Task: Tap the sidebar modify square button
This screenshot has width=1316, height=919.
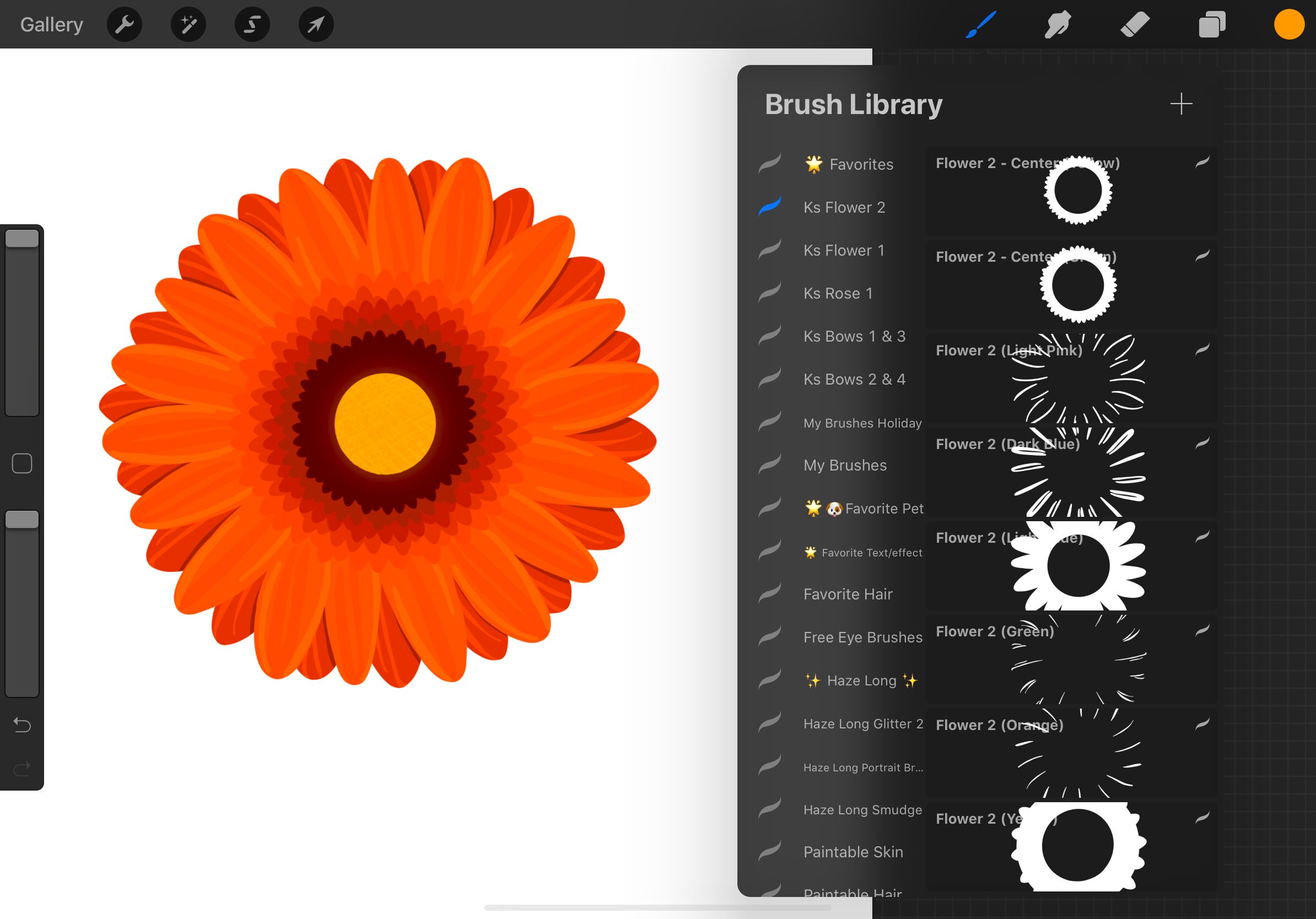Action: (22, 463)
